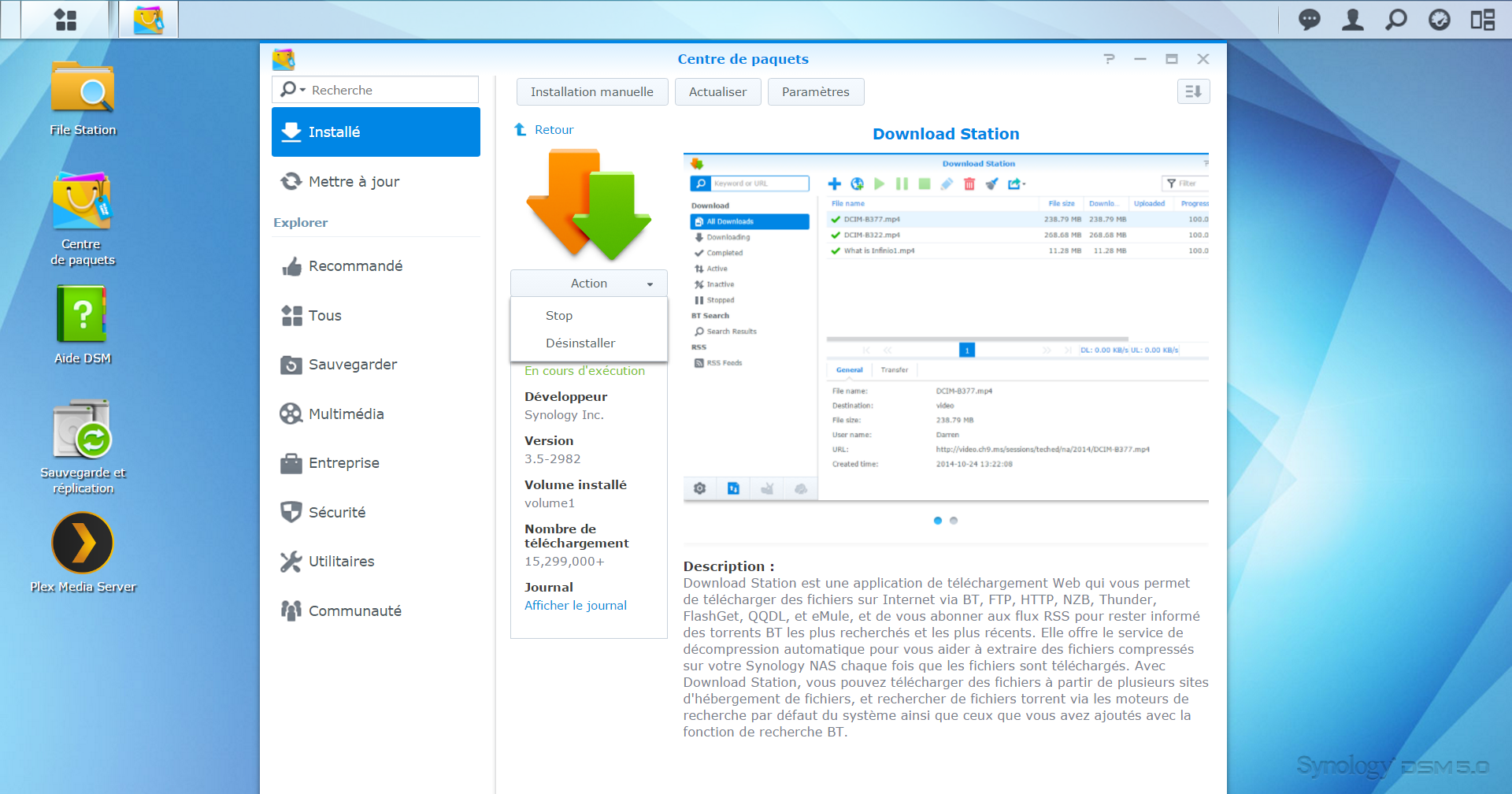Go back using the Retour link
1512x794 pixels.
(554, 130)
